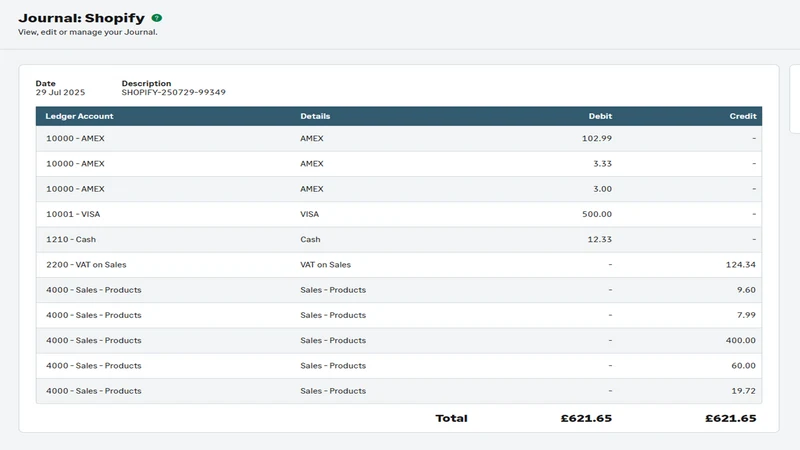The image size is (800, 450).
Task: Click the debit amount 3.33
Action: (602, 164)
